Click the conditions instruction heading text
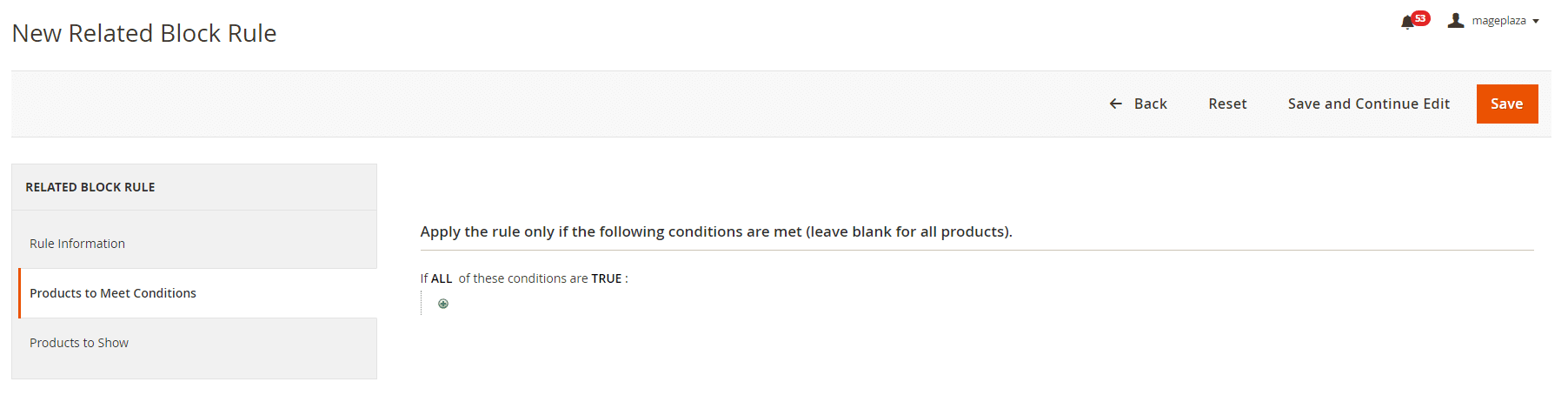Image resolution: width=1568 pixels, height=402 pixels. (716, 231)
